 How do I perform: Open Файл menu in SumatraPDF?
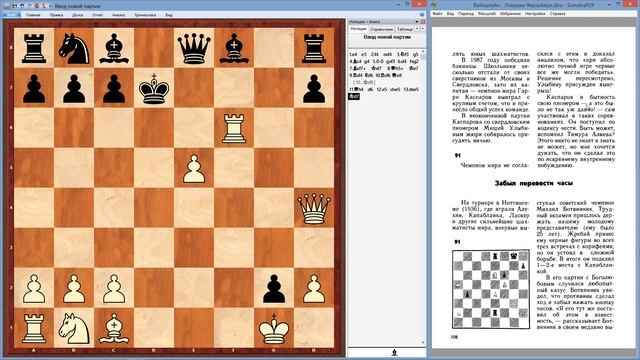pyautogui.click(x=437, y=13)
